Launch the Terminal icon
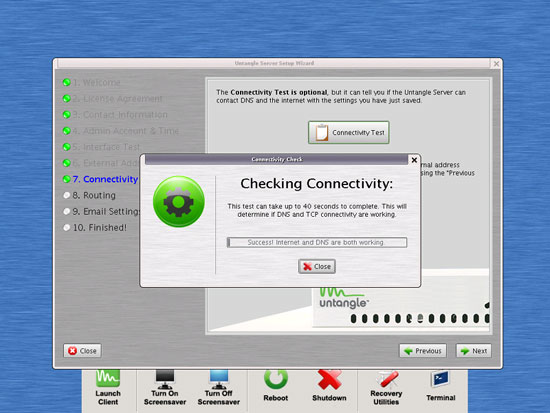 point(441,386)
